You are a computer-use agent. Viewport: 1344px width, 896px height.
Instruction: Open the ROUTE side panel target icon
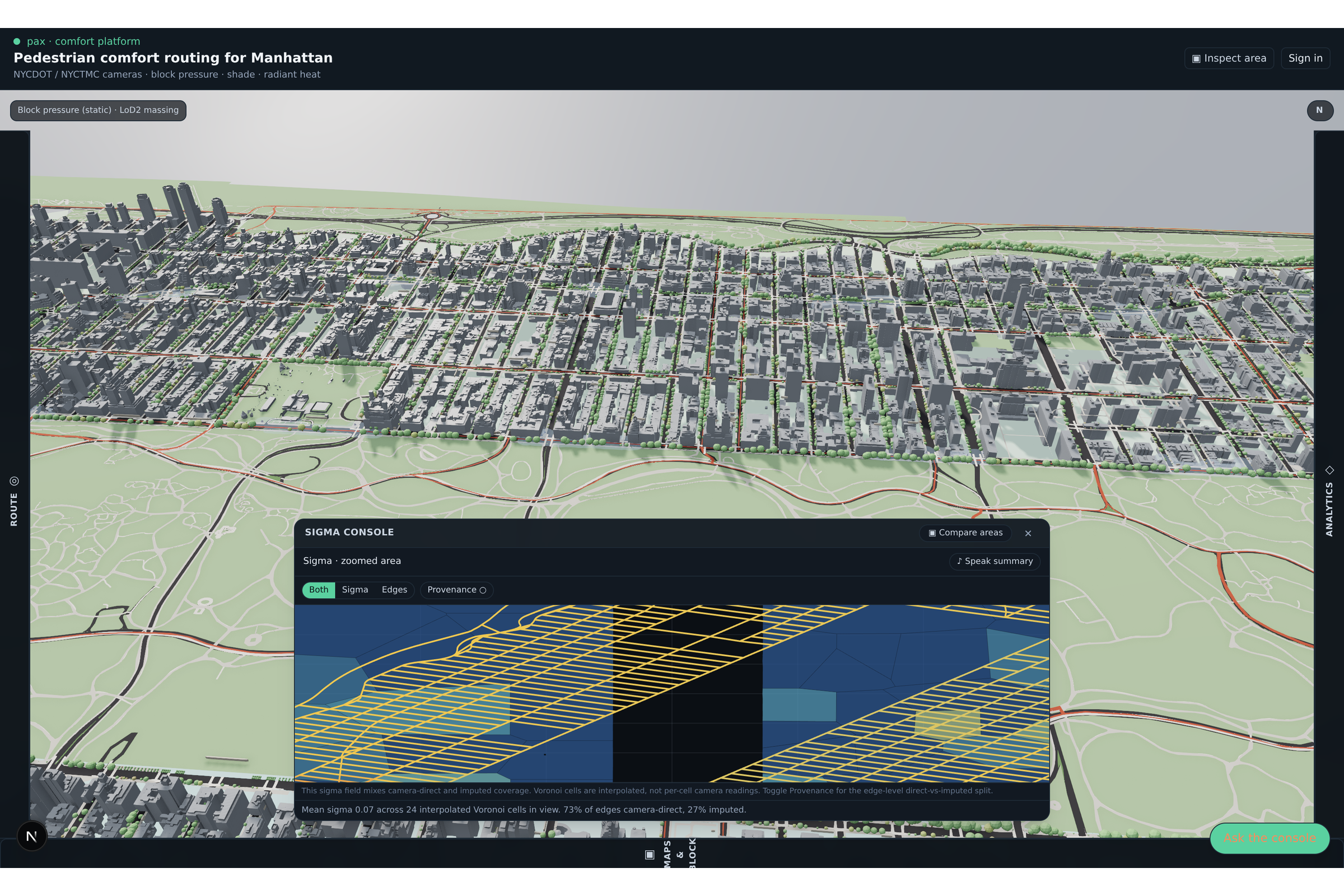15,481
